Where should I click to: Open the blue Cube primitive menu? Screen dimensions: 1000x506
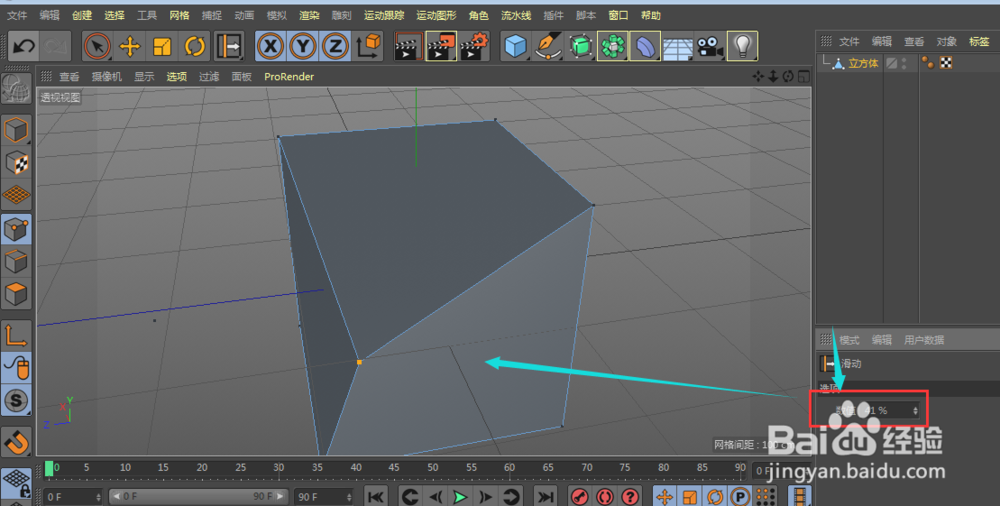(x=515, y=46)
